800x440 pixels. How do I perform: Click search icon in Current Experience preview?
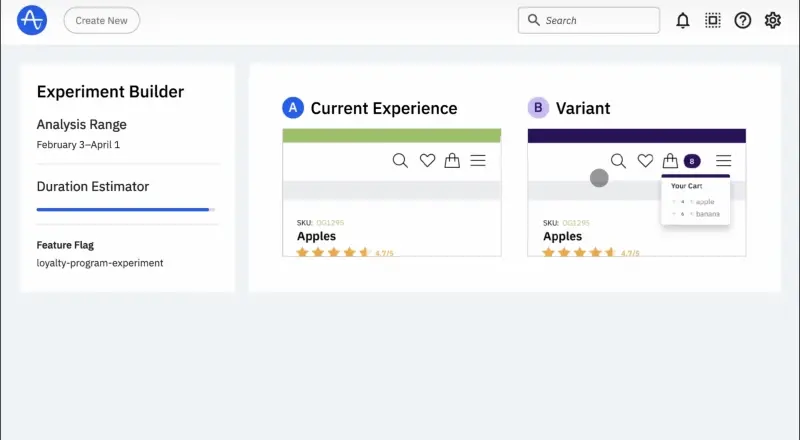point(401,161)
